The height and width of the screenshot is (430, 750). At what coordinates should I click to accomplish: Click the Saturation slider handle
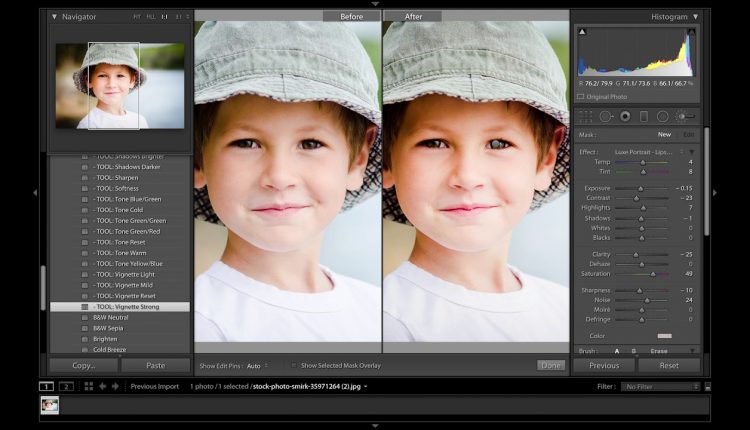(653, 274)
